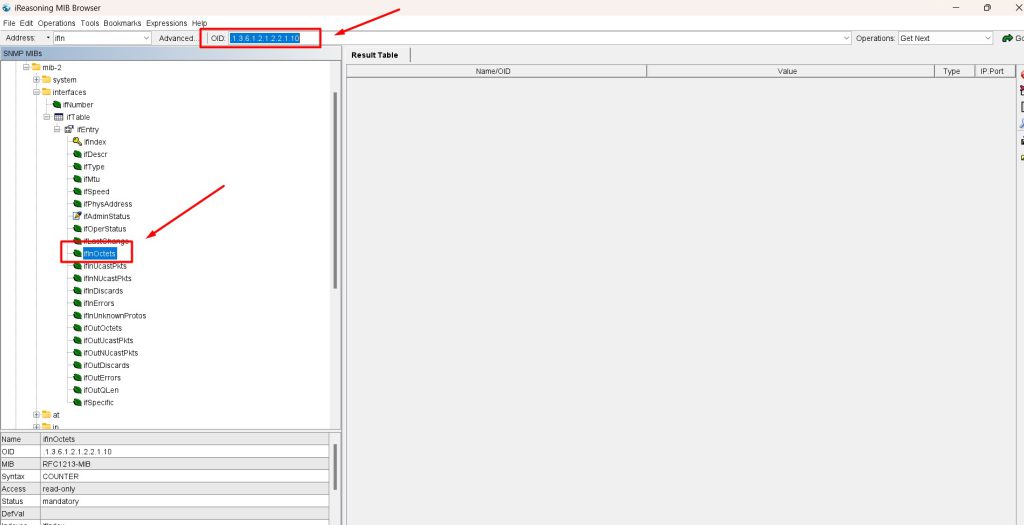This screenshot has height=525, width=1024.
Task: Click the system folder icon
Action: point(46,80)
